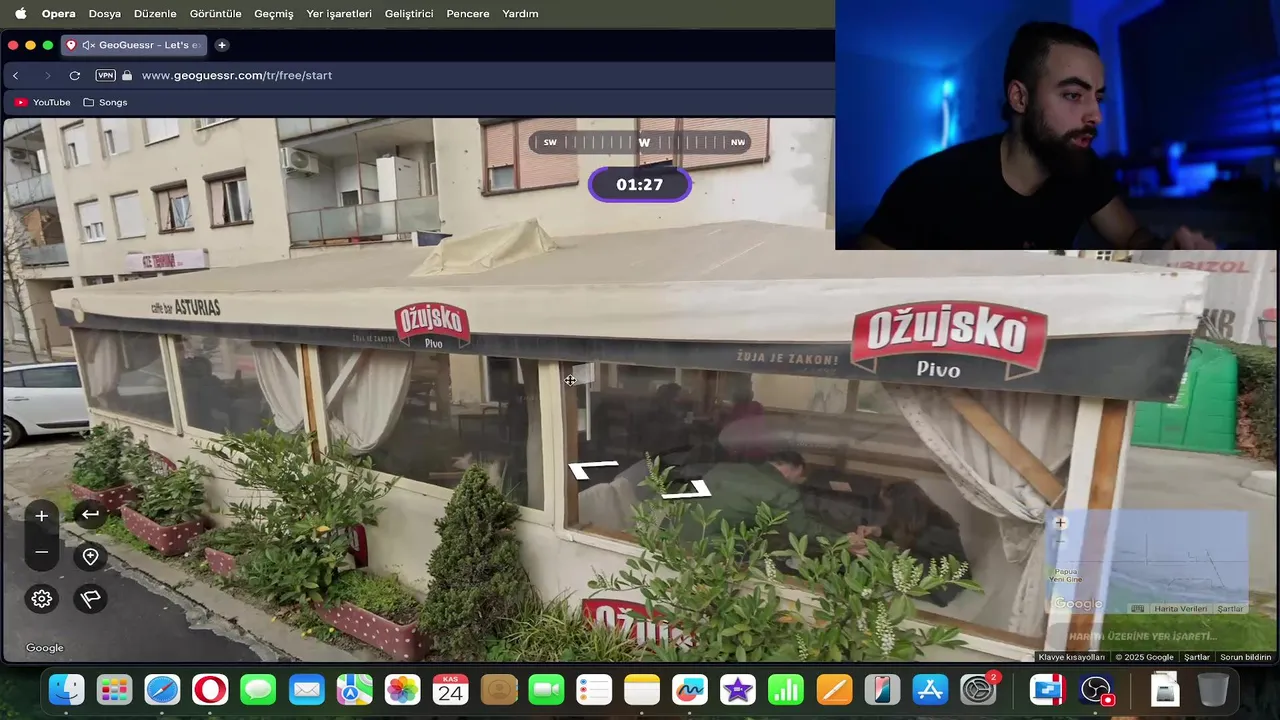The image size is (1280, 720).
Task: Open the Apple menu
Action: (x=20, y=14)
